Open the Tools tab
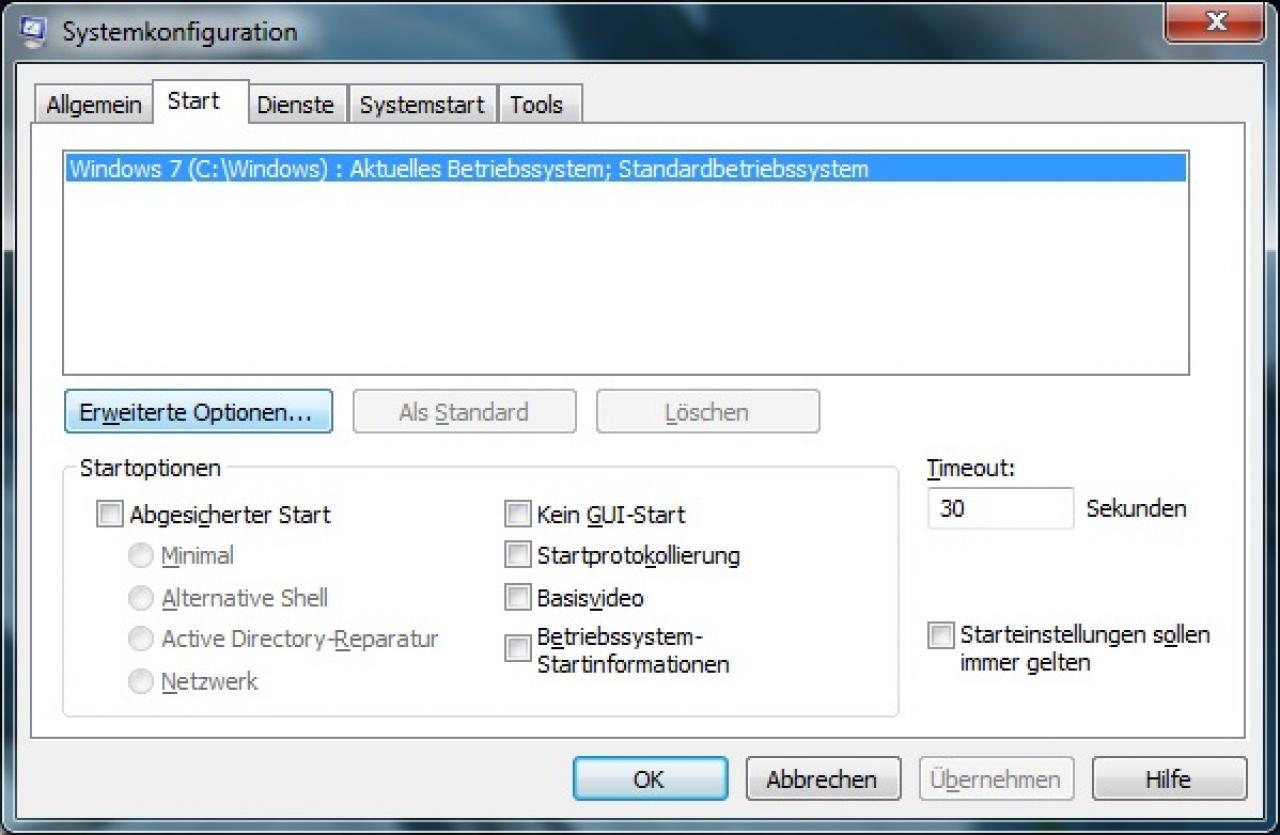 [x=538, y=105]
